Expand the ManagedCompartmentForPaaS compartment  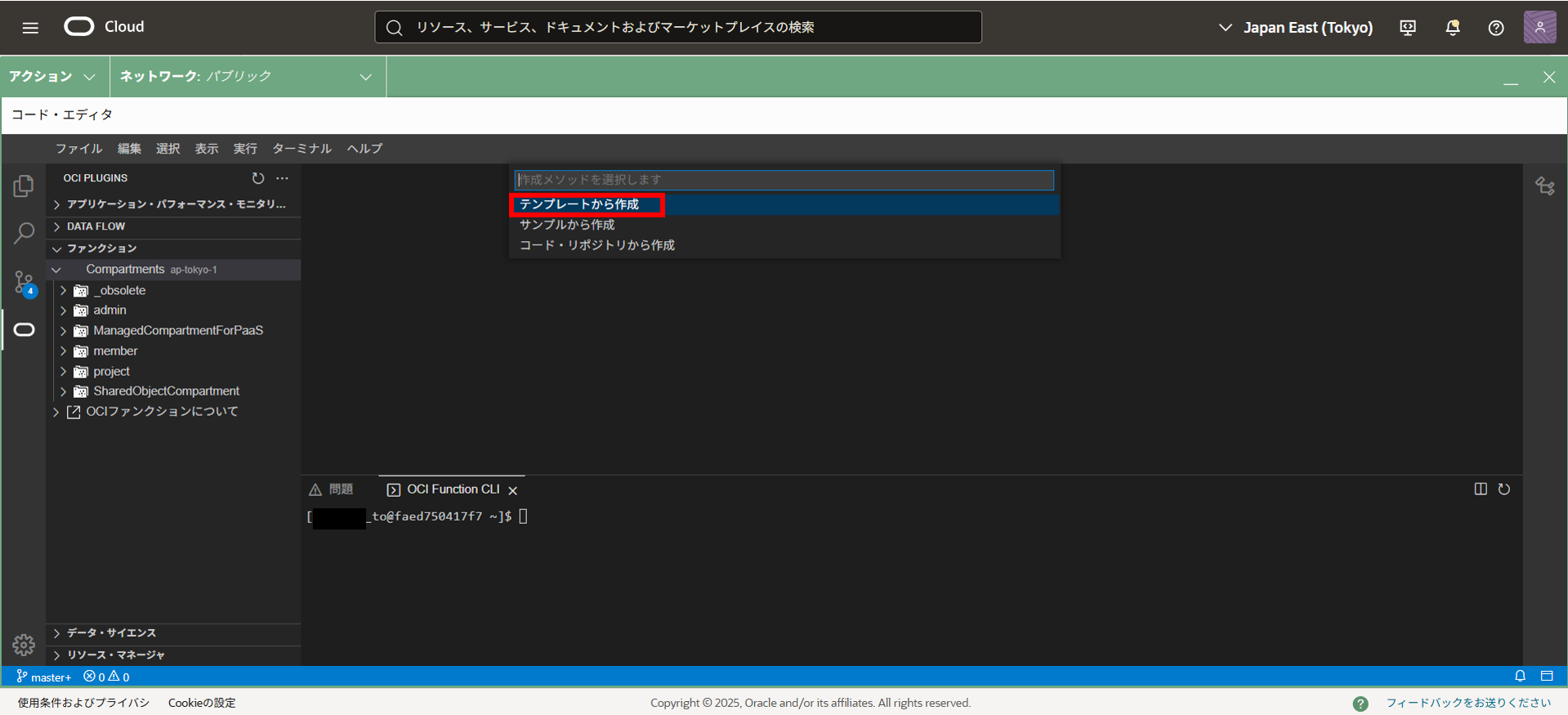coord(173,331)
